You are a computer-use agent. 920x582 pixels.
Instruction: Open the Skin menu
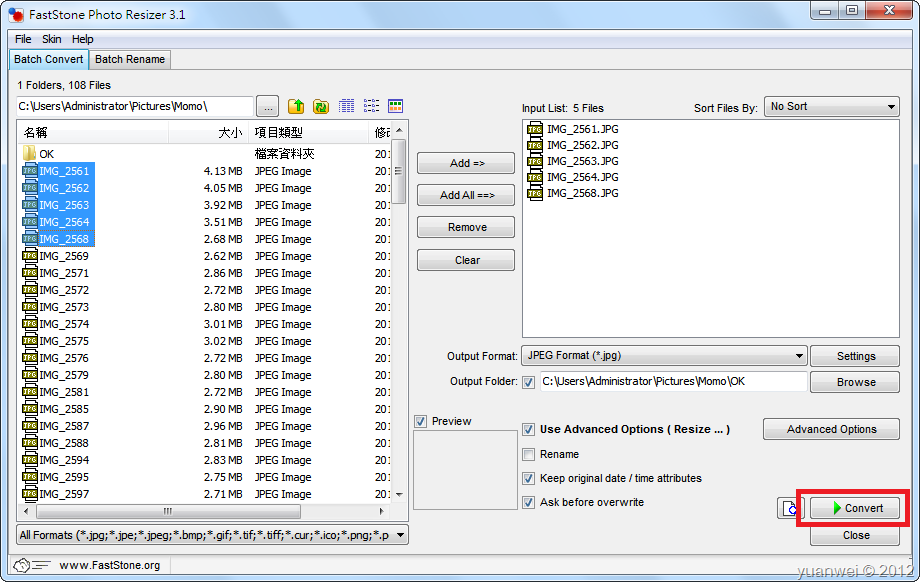pos(51,38)
